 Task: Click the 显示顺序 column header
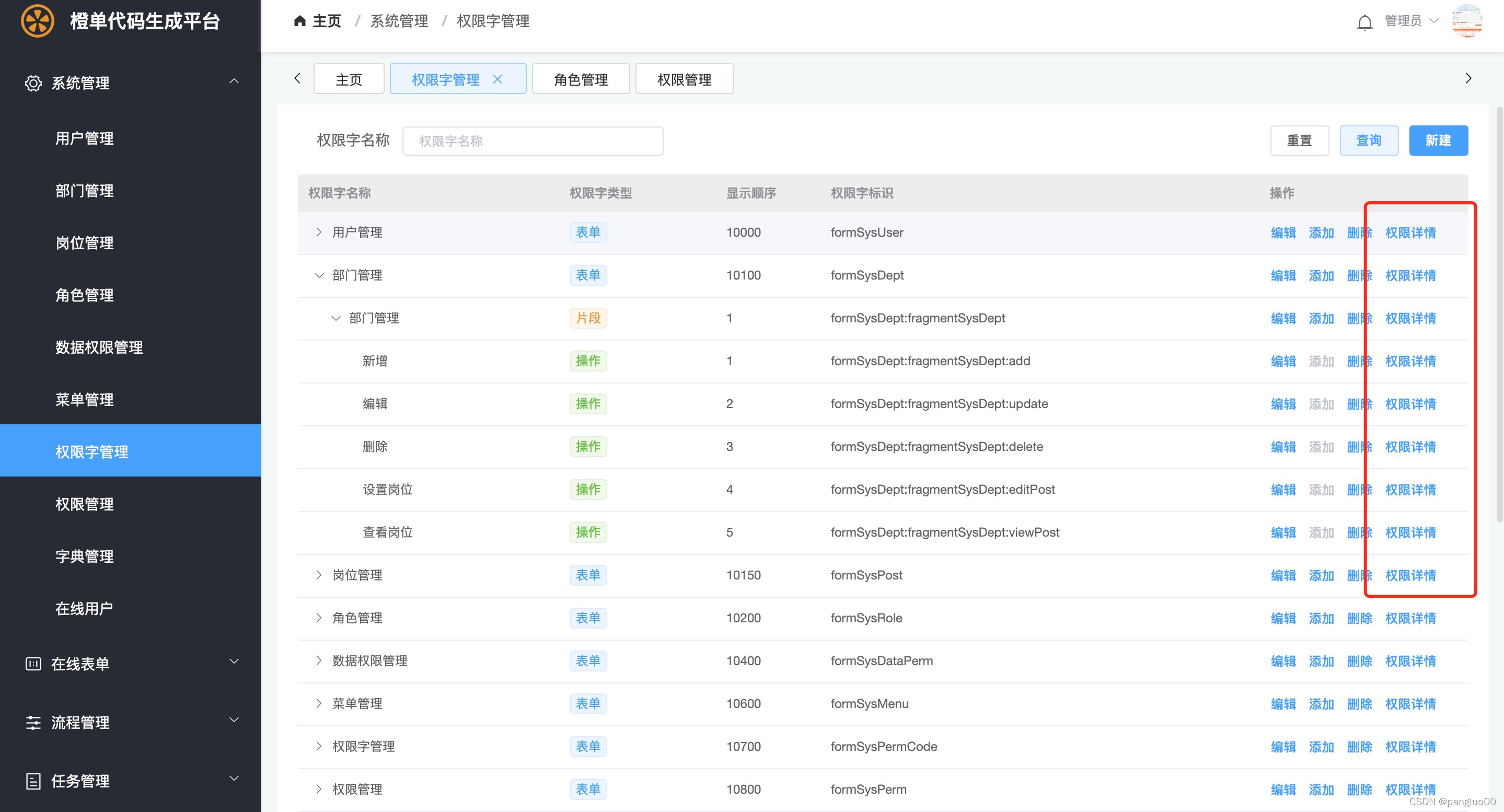point(751,193)
